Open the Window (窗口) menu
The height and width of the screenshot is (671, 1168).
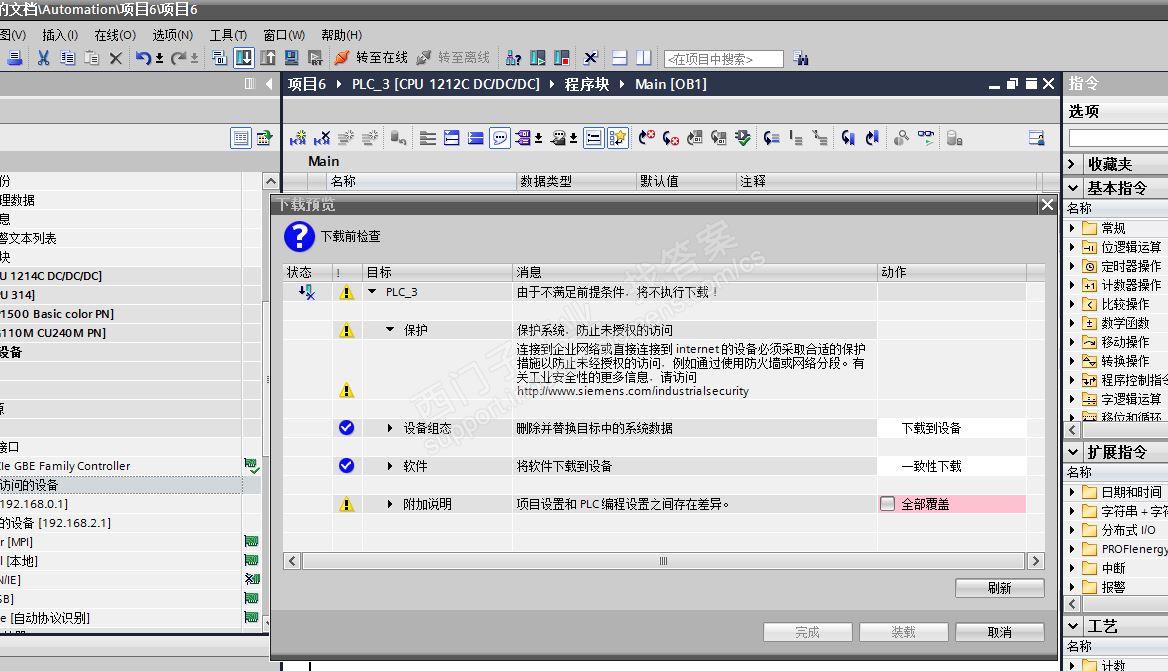point(284,35)
